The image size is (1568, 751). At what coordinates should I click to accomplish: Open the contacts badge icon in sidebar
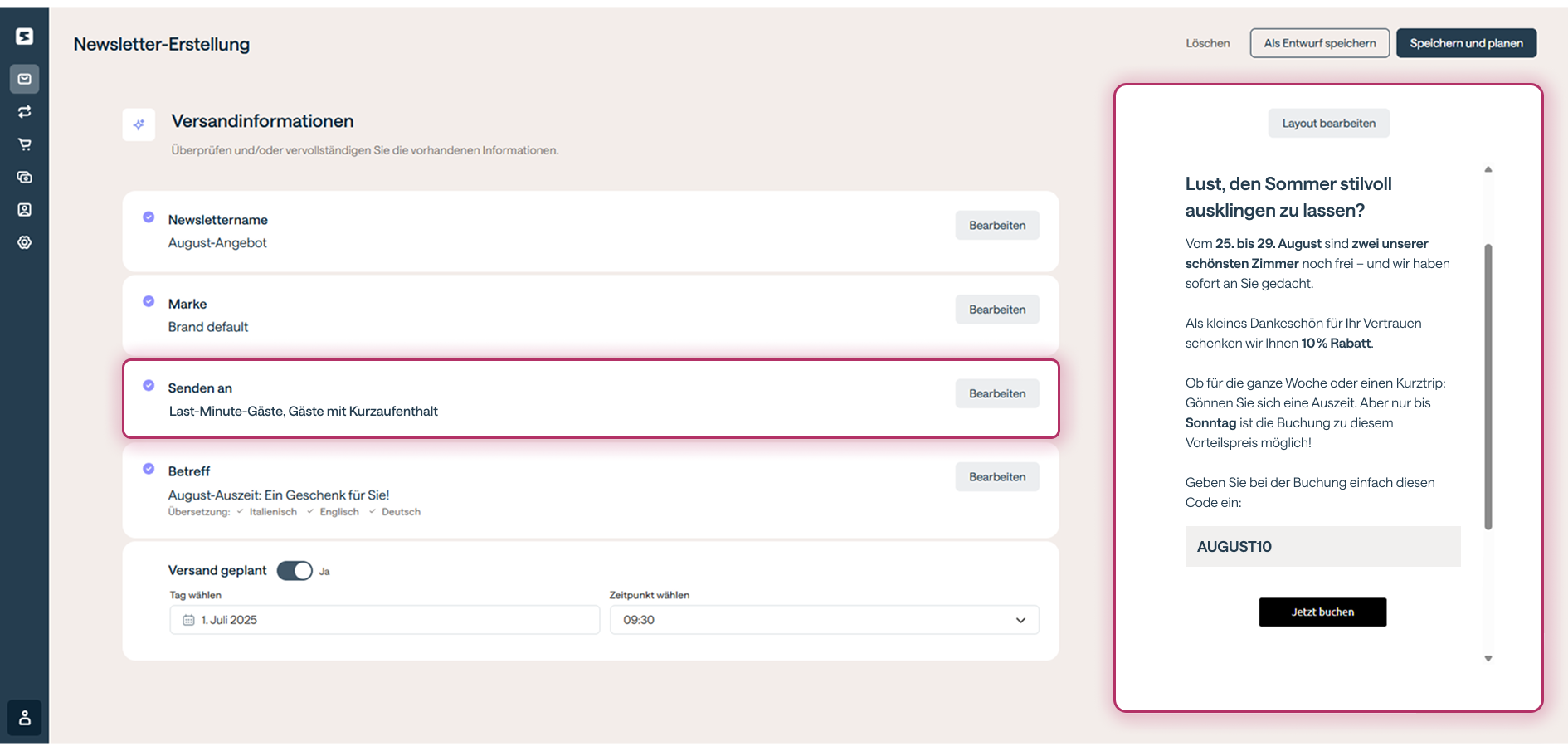coord(25,209)
